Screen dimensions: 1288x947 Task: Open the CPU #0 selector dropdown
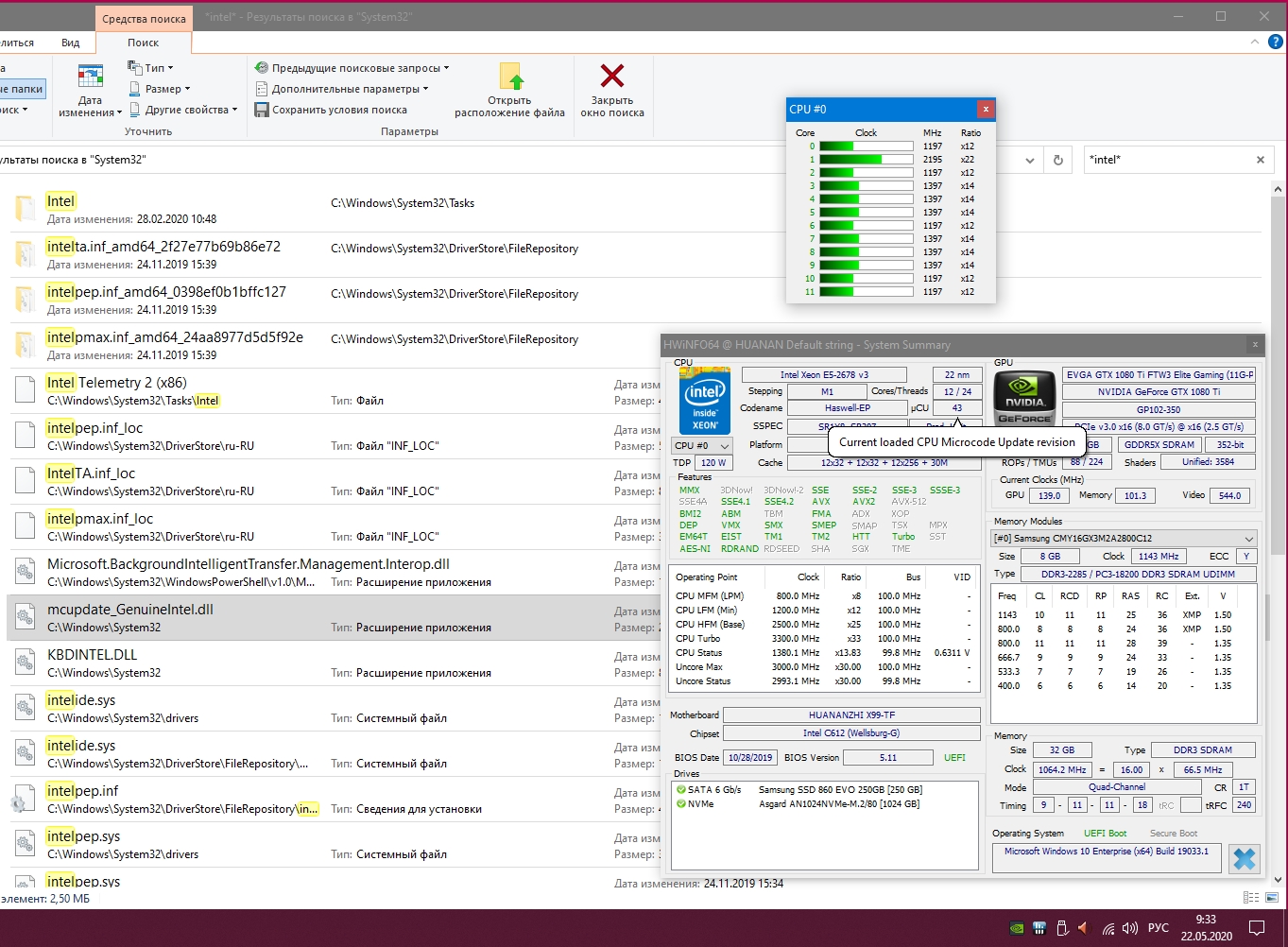coord(701,446)
